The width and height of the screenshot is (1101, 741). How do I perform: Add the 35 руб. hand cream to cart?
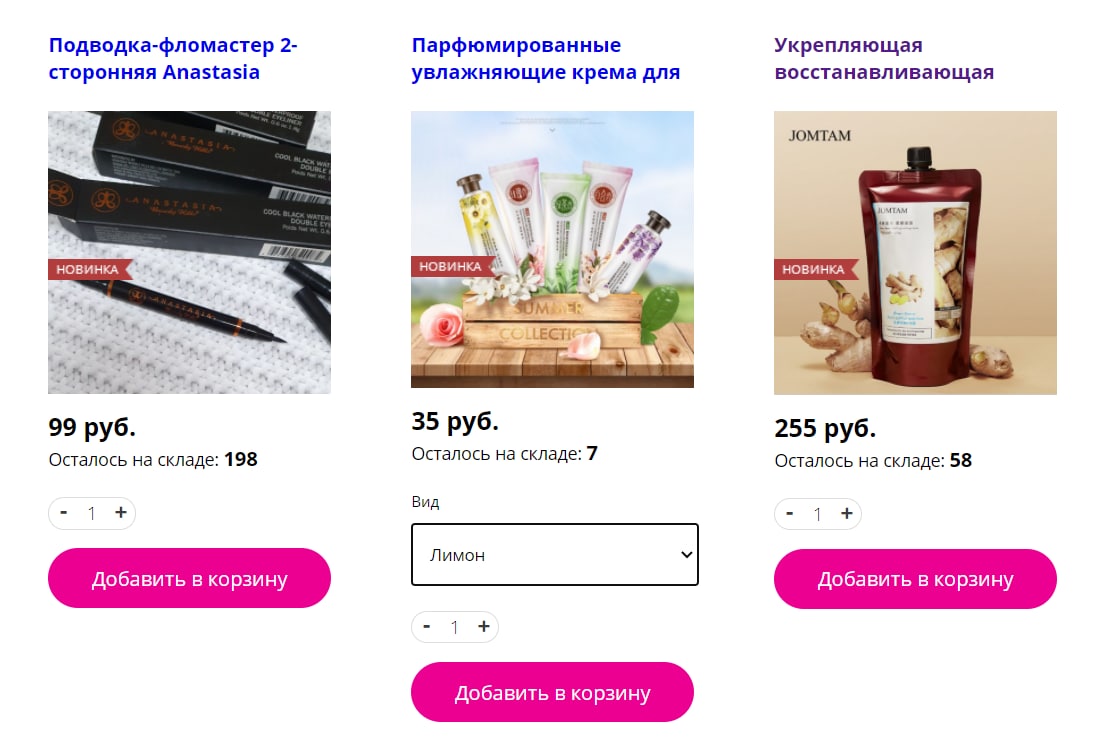point(553,692)
